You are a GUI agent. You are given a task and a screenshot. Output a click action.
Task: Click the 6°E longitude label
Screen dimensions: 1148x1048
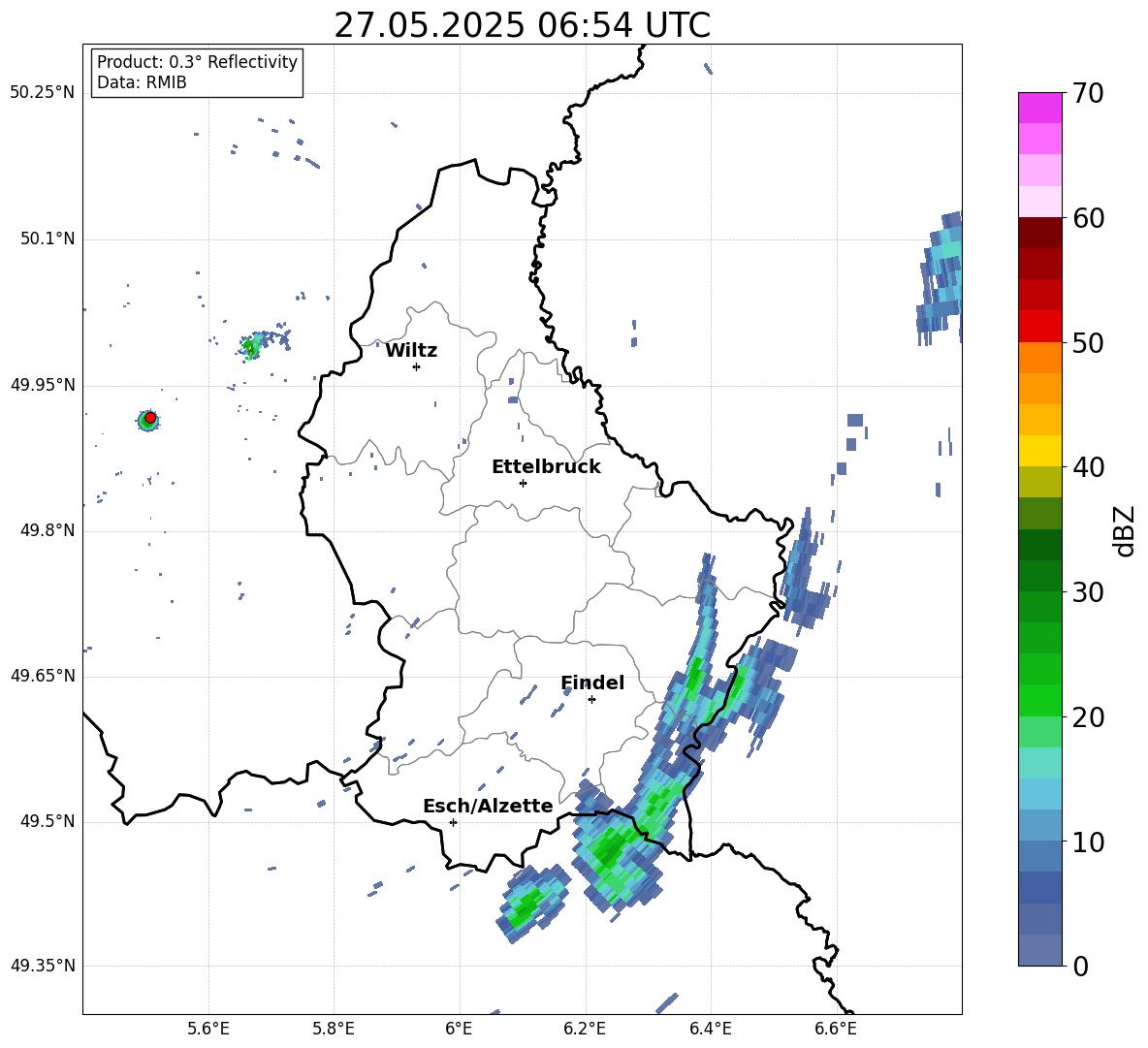pos(459,1029)
